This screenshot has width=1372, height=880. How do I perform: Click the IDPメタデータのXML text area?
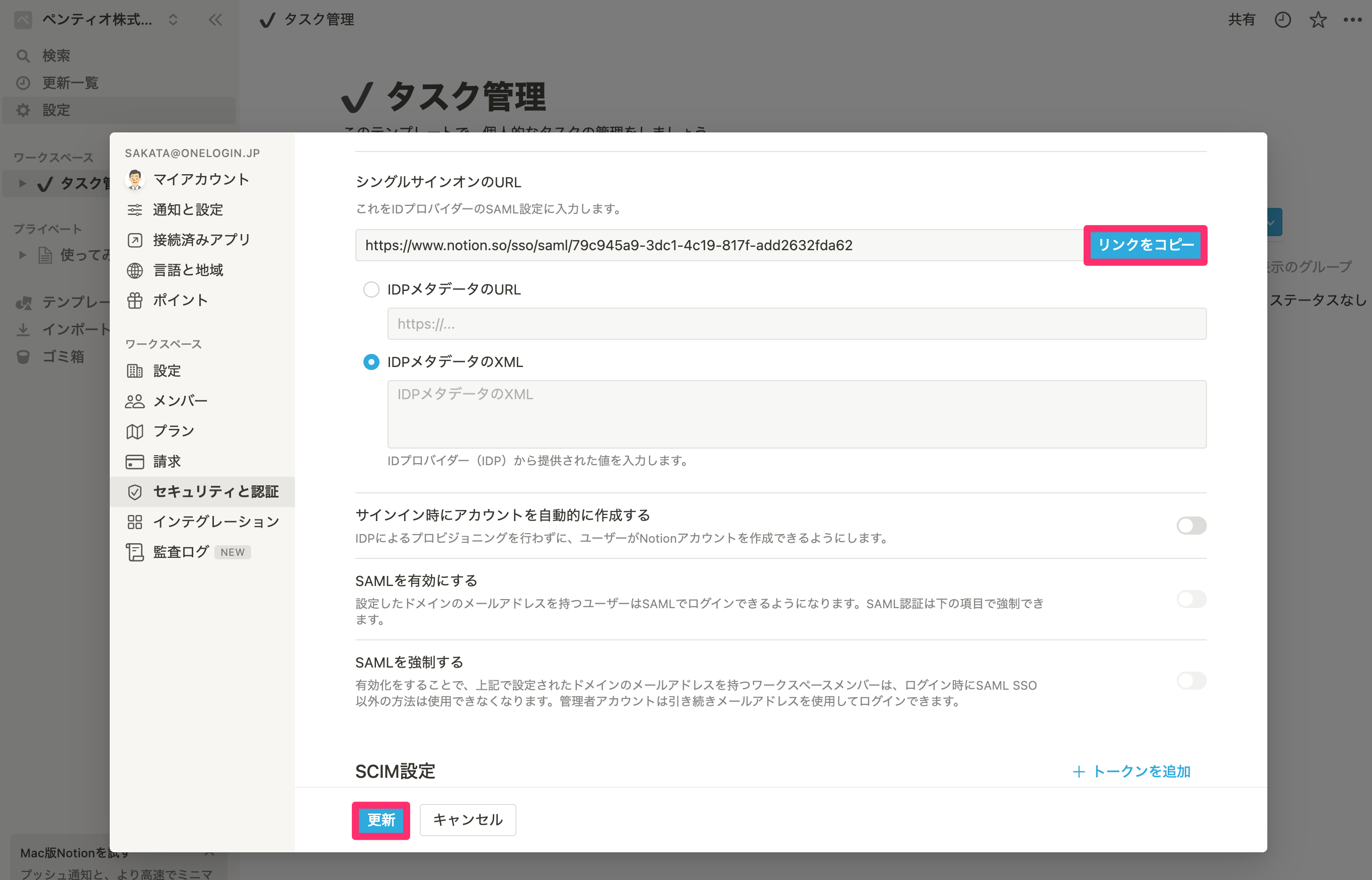point(797,414)
